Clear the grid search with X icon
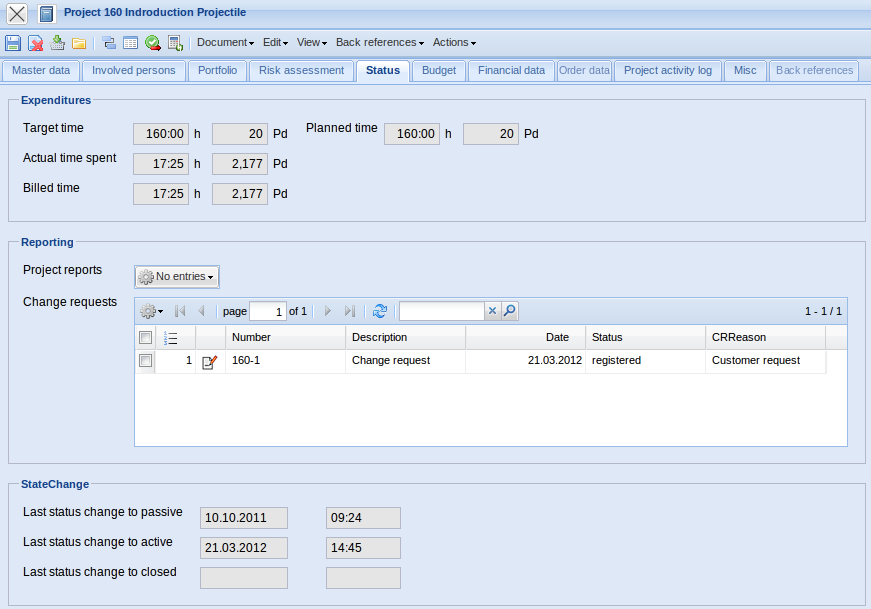Viewport: 871px width, 609px height. coord(492,312)
